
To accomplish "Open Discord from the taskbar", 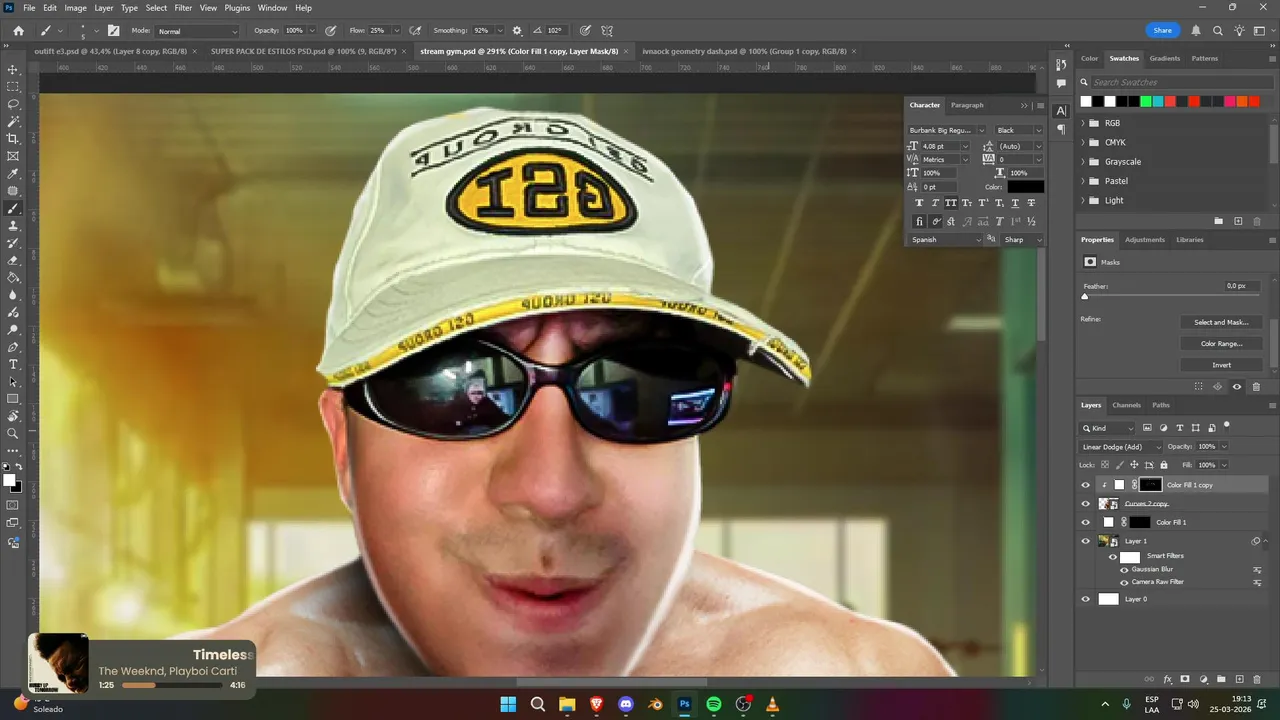I will (x=626, y=704).
